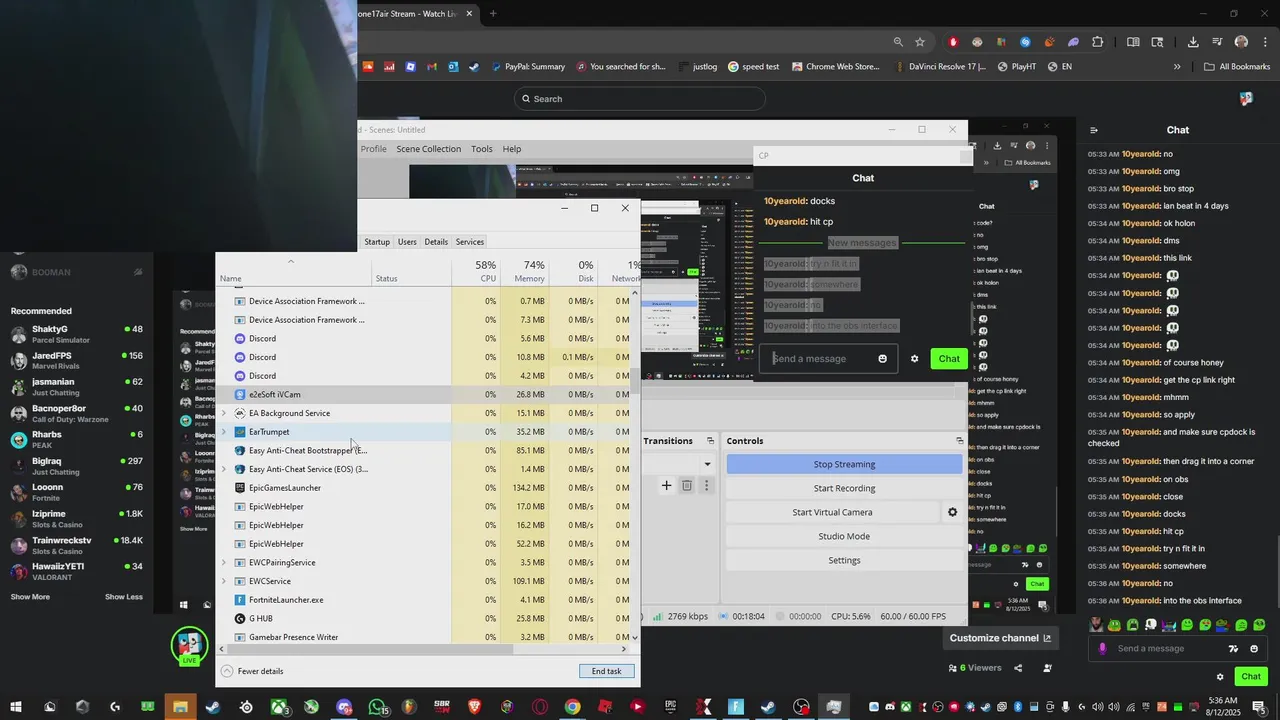Open OBS Profile menu
1280x720 pixels.
373,149
